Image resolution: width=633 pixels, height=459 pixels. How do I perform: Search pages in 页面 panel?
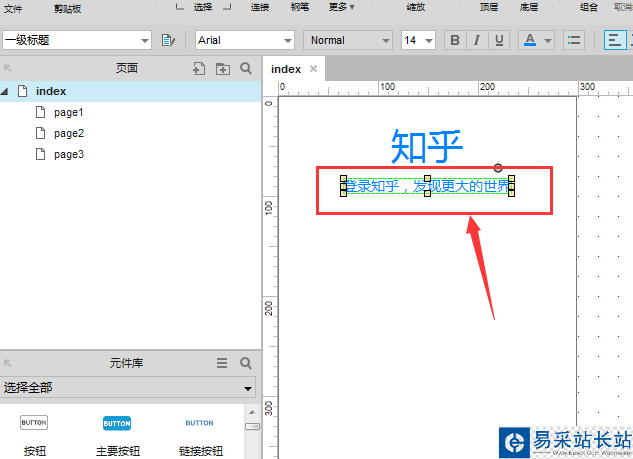coord(246,68)
